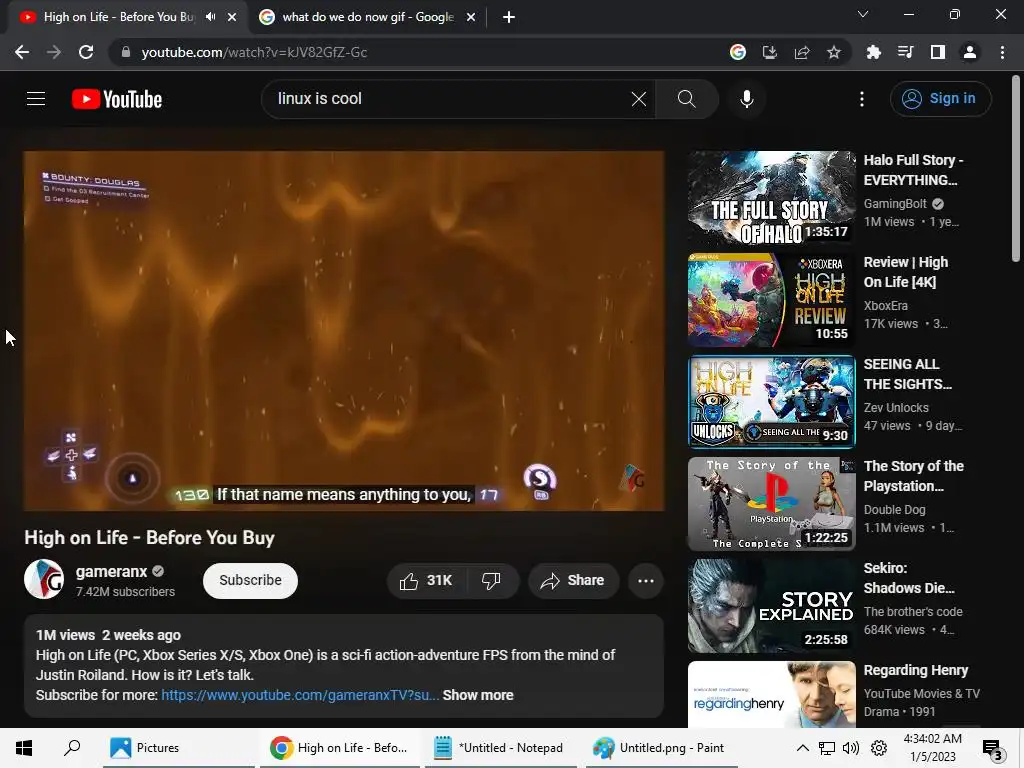Switch to what do we do now gif tab
Screen dimensions: 1024x768
click(368, 17)
